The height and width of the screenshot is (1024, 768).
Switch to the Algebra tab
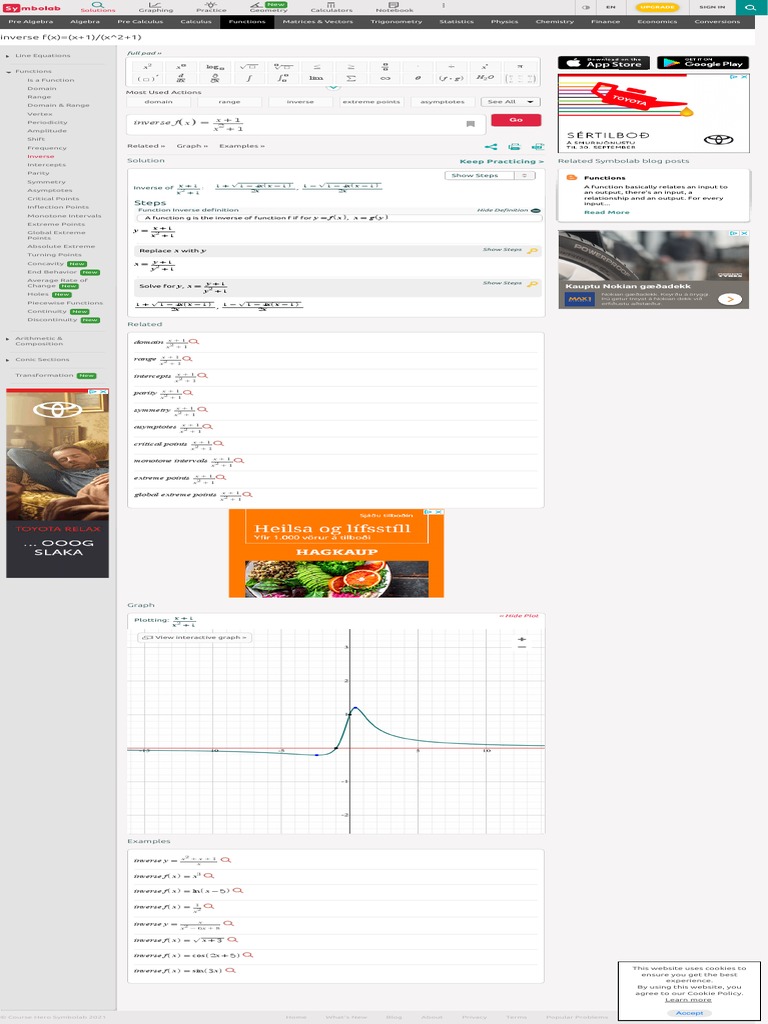click(85, 22)
